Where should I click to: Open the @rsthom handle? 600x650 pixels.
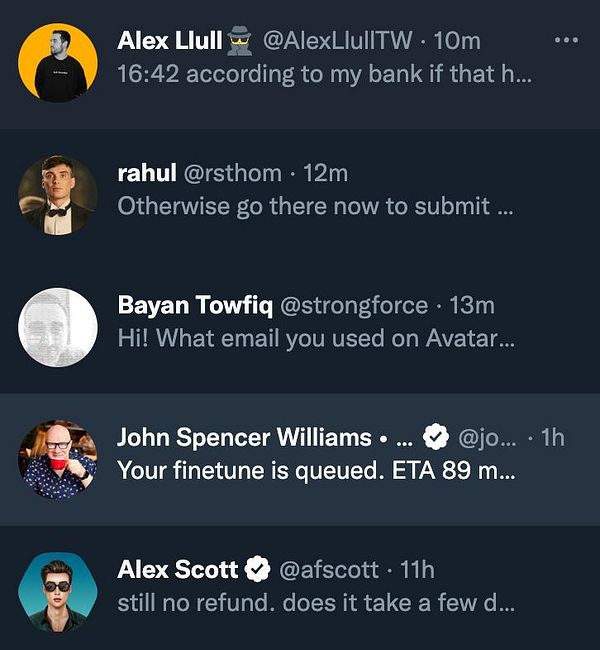(233, 173)
